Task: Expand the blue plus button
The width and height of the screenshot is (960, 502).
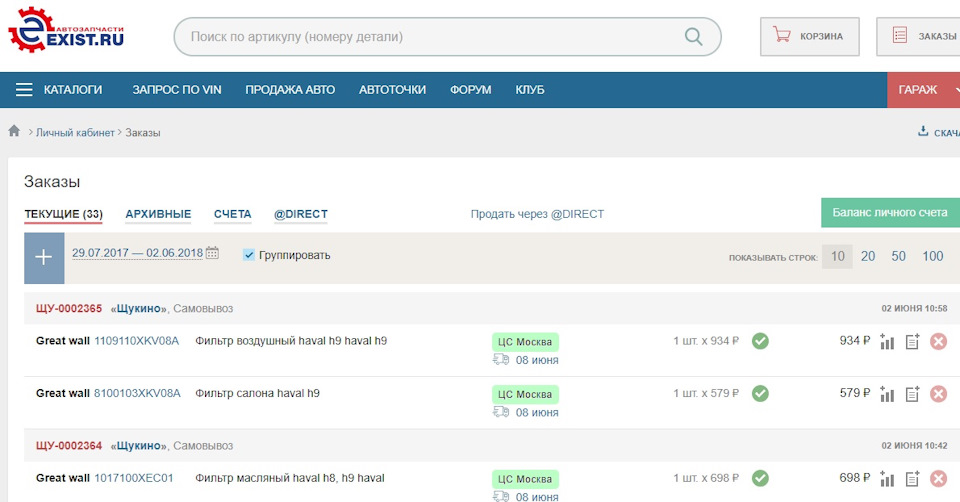Action: [44, 257]
